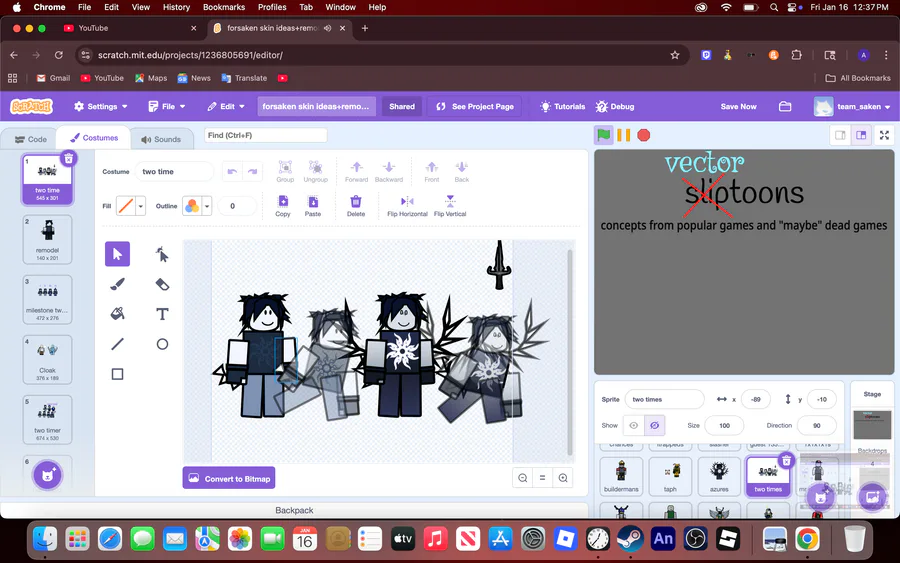Screen dimensions: 900x563
Task: Click the Outline color swatch
Action: (192, 205)
